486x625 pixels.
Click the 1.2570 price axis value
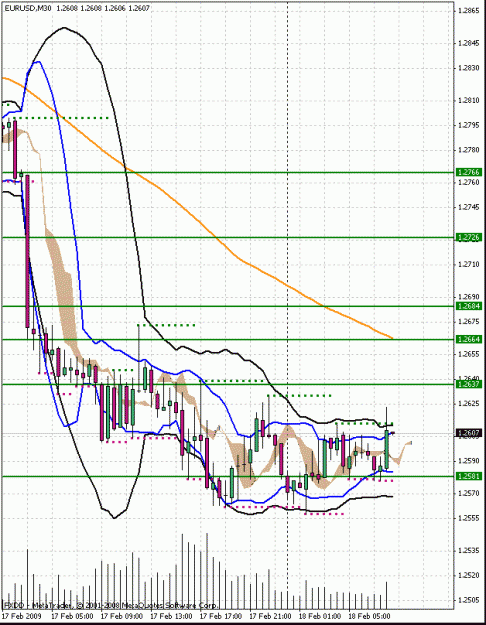(x=469, y=493)
